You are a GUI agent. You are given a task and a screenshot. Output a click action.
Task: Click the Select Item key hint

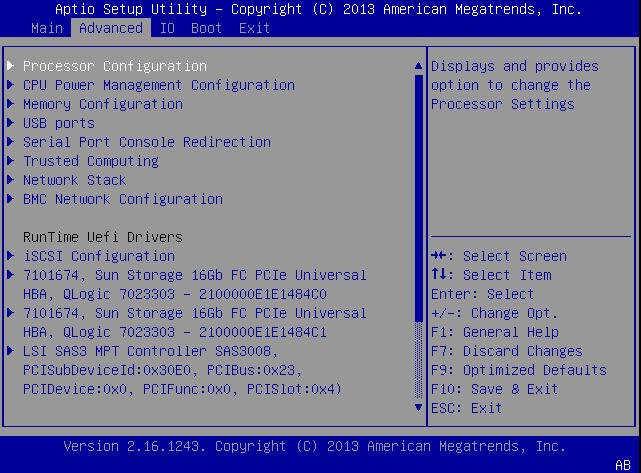[491, 275]
